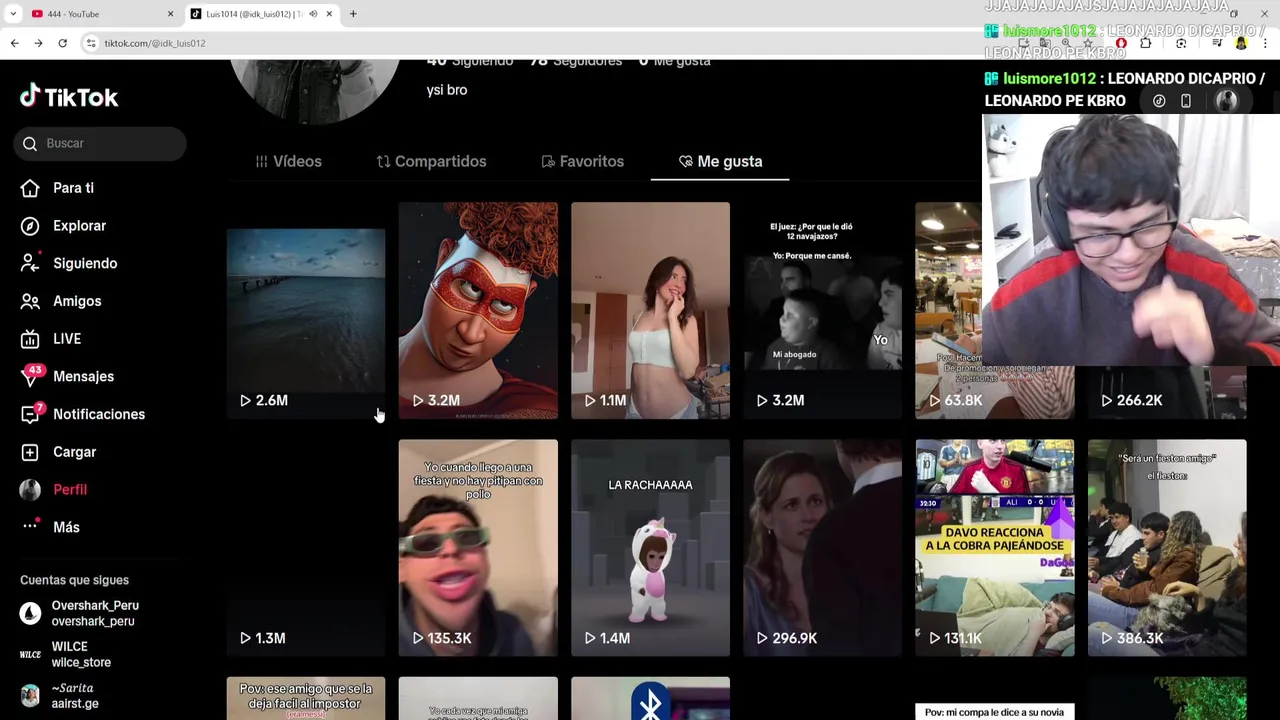This screenshot has height=720, width=1280.
Task: Click the profile picture avatar
Action: [x=314, y=90]
